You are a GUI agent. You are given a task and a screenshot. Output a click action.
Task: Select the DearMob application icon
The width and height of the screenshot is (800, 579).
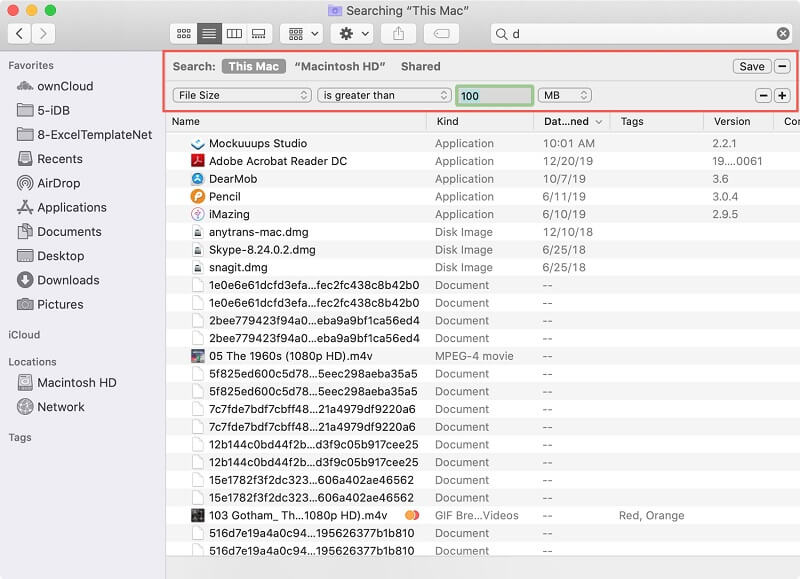[197, 179]
